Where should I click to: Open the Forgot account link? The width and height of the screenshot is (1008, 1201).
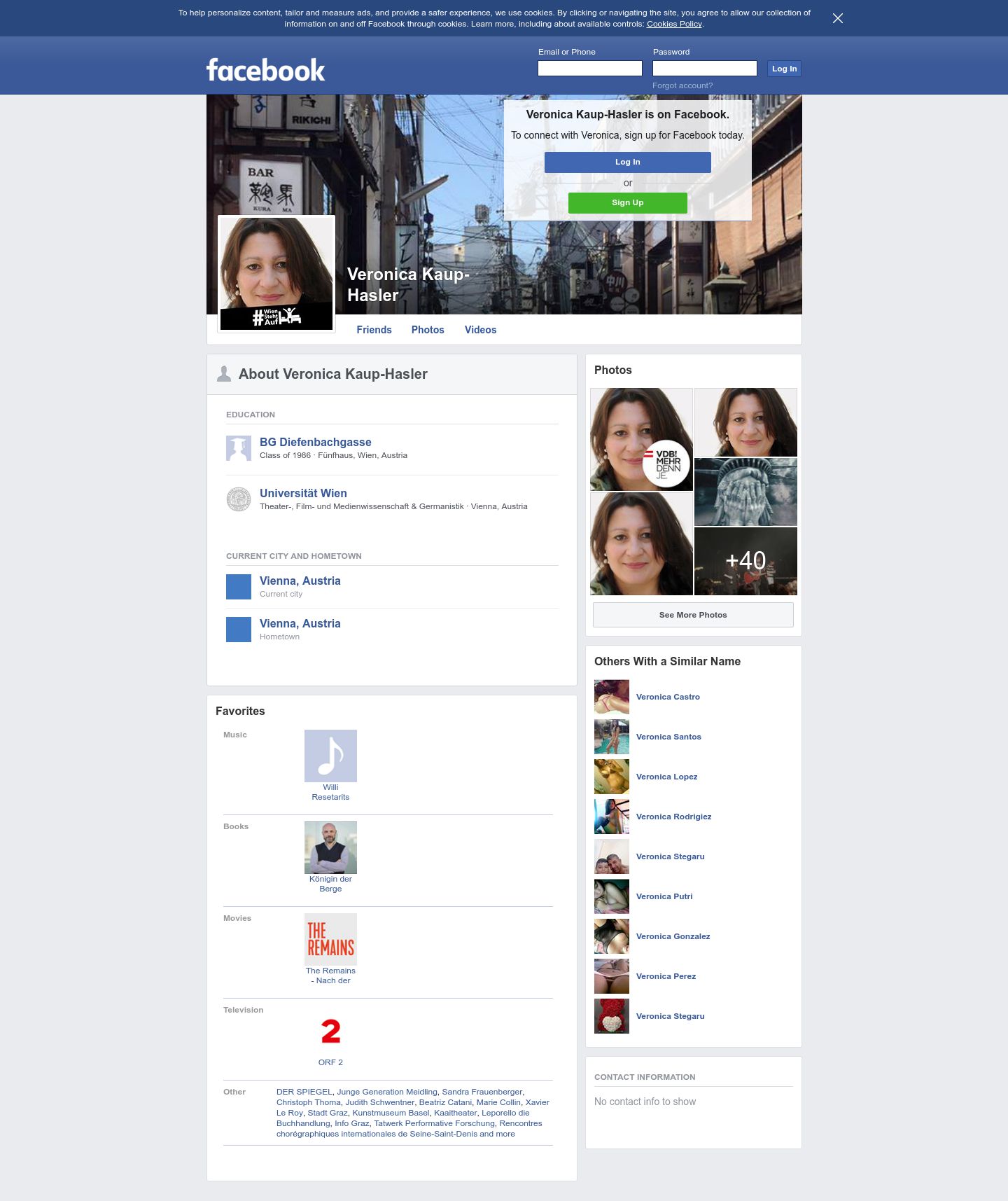[682, 85]
